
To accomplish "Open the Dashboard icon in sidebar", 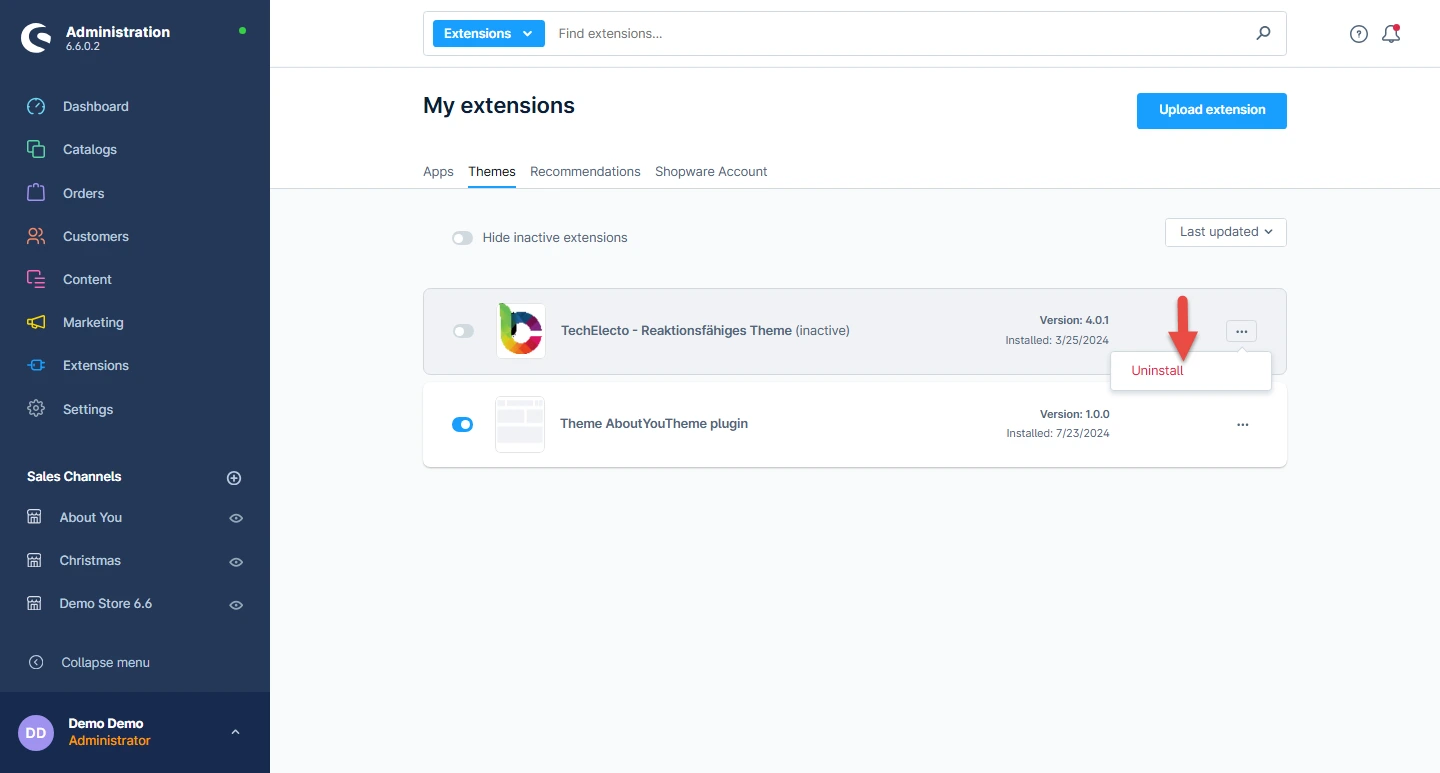I will point(36,107).
